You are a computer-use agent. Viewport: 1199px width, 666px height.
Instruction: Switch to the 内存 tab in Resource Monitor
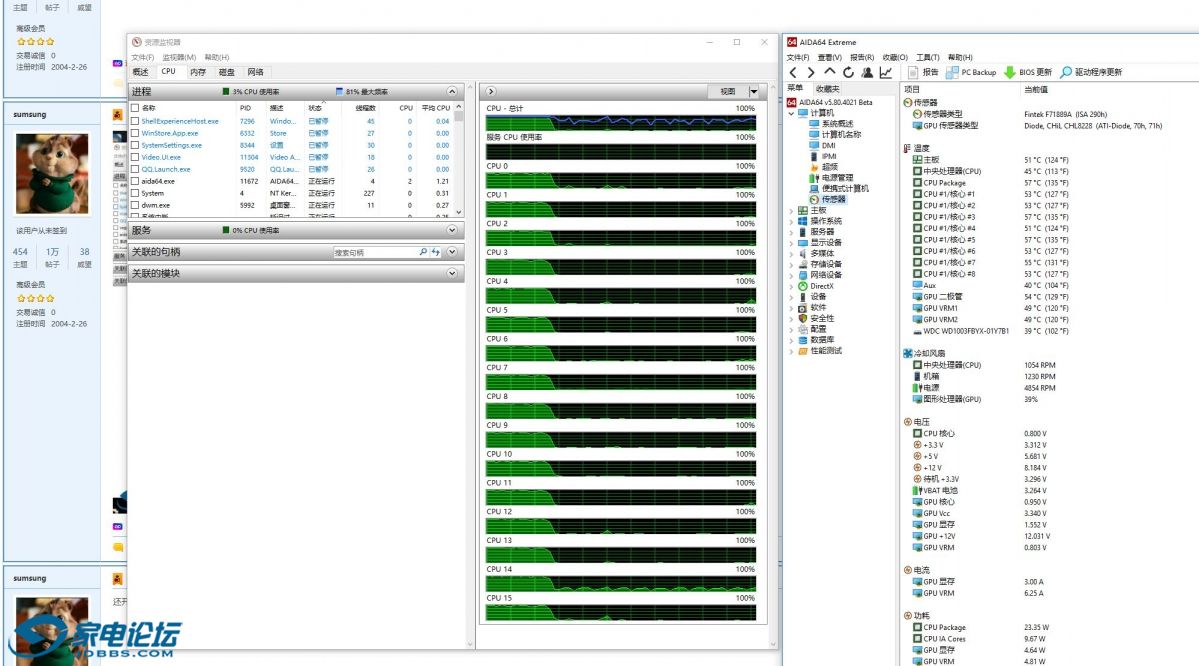pyautogui.click(x=198, y=72)
